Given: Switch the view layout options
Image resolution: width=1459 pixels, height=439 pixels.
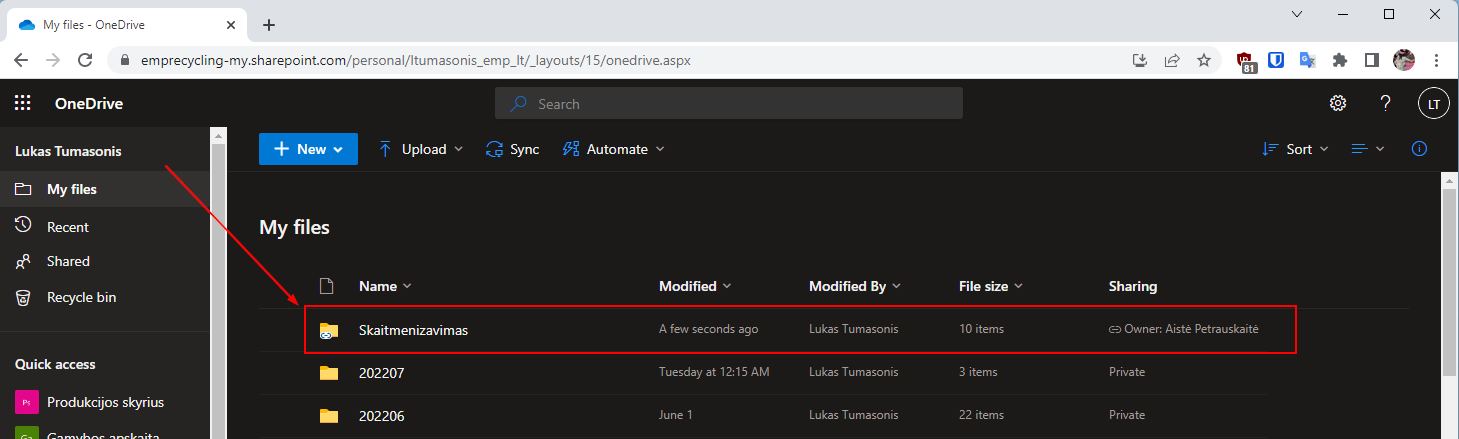Looking at the screenshot, I should coord(1367,149).
